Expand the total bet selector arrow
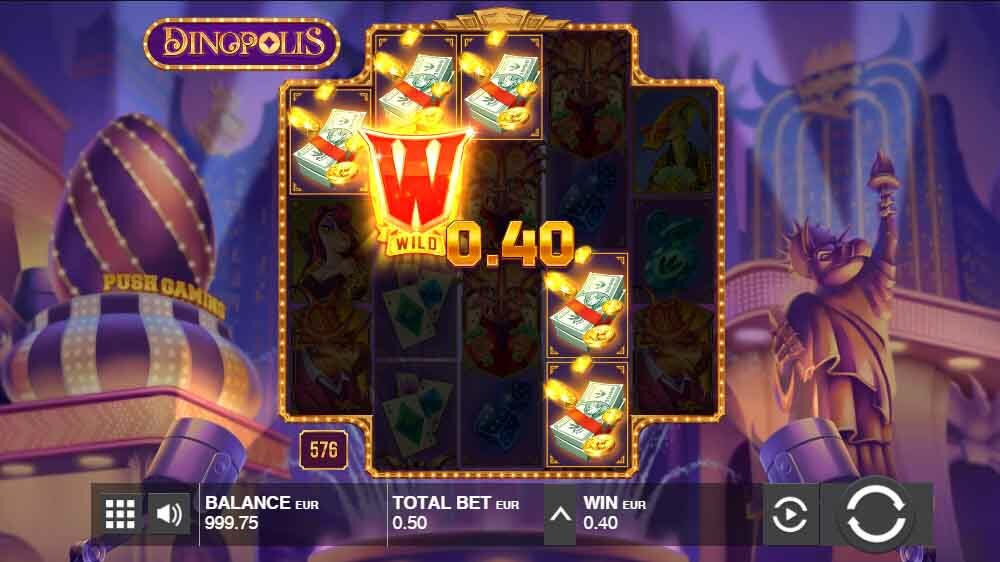 click(x=560, y=515)
